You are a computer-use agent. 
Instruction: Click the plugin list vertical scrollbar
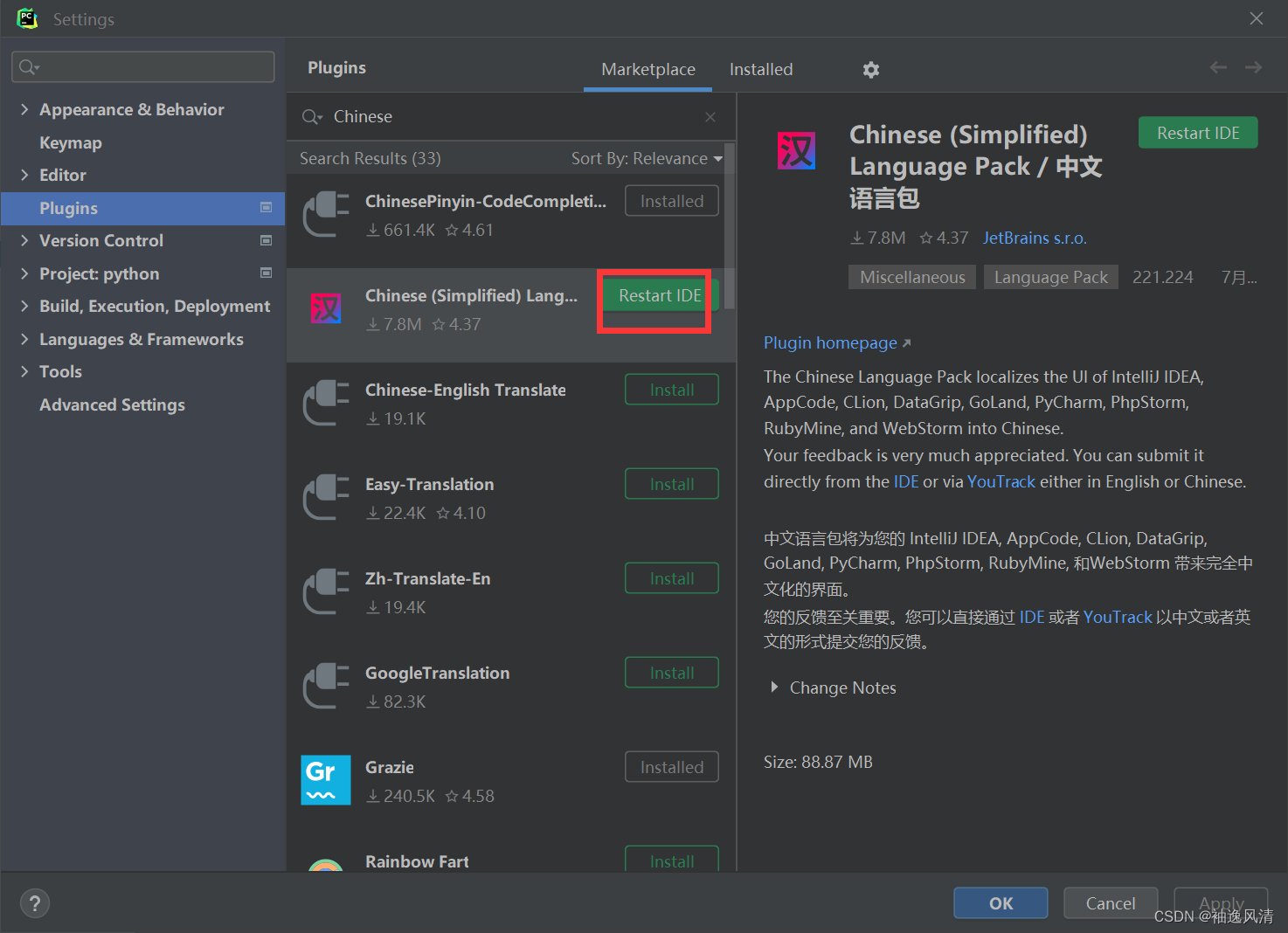point(730,225)
